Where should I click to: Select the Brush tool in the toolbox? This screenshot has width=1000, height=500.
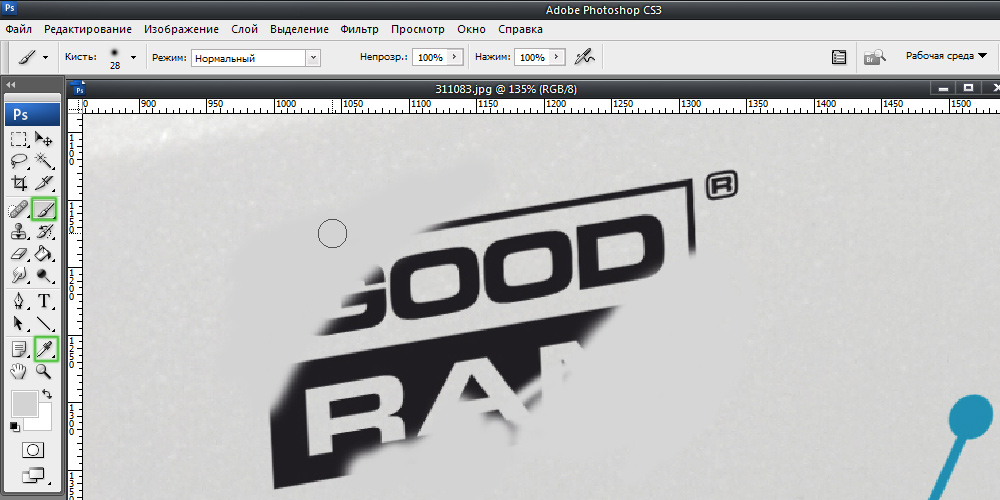coord(44,210)
